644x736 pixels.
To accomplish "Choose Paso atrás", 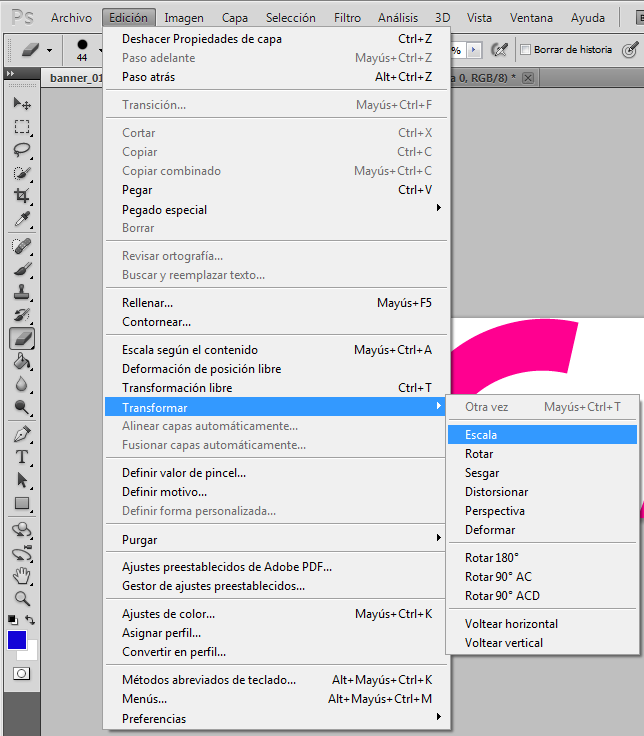I will tap(276, 77).
